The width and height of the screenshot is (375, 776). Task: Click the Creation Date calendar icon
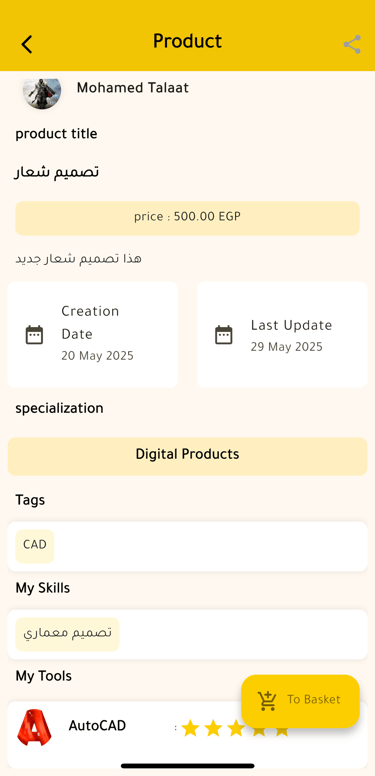34,335
